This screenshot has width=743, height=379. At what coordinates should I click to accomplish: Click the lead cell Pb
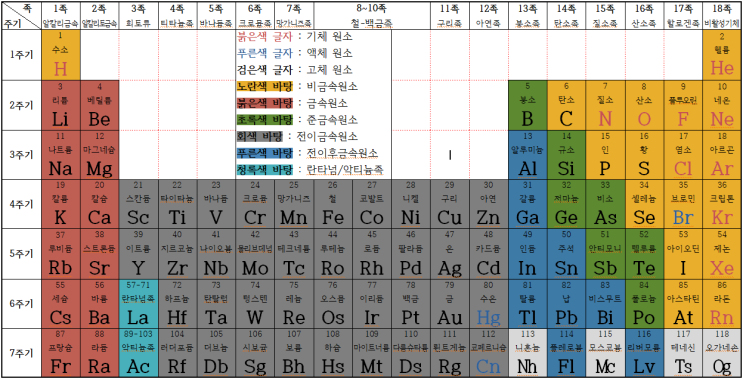(x=567, y=304)
